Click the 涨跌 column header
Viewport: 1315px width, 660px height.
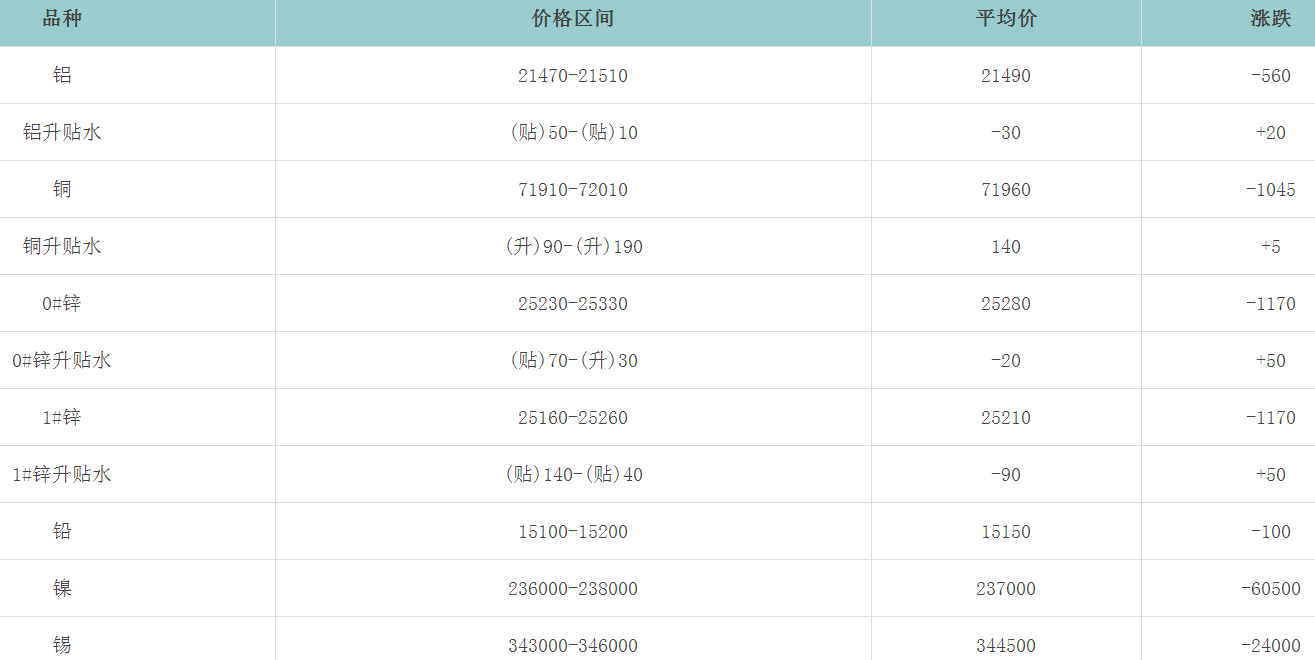[1270, 19]
